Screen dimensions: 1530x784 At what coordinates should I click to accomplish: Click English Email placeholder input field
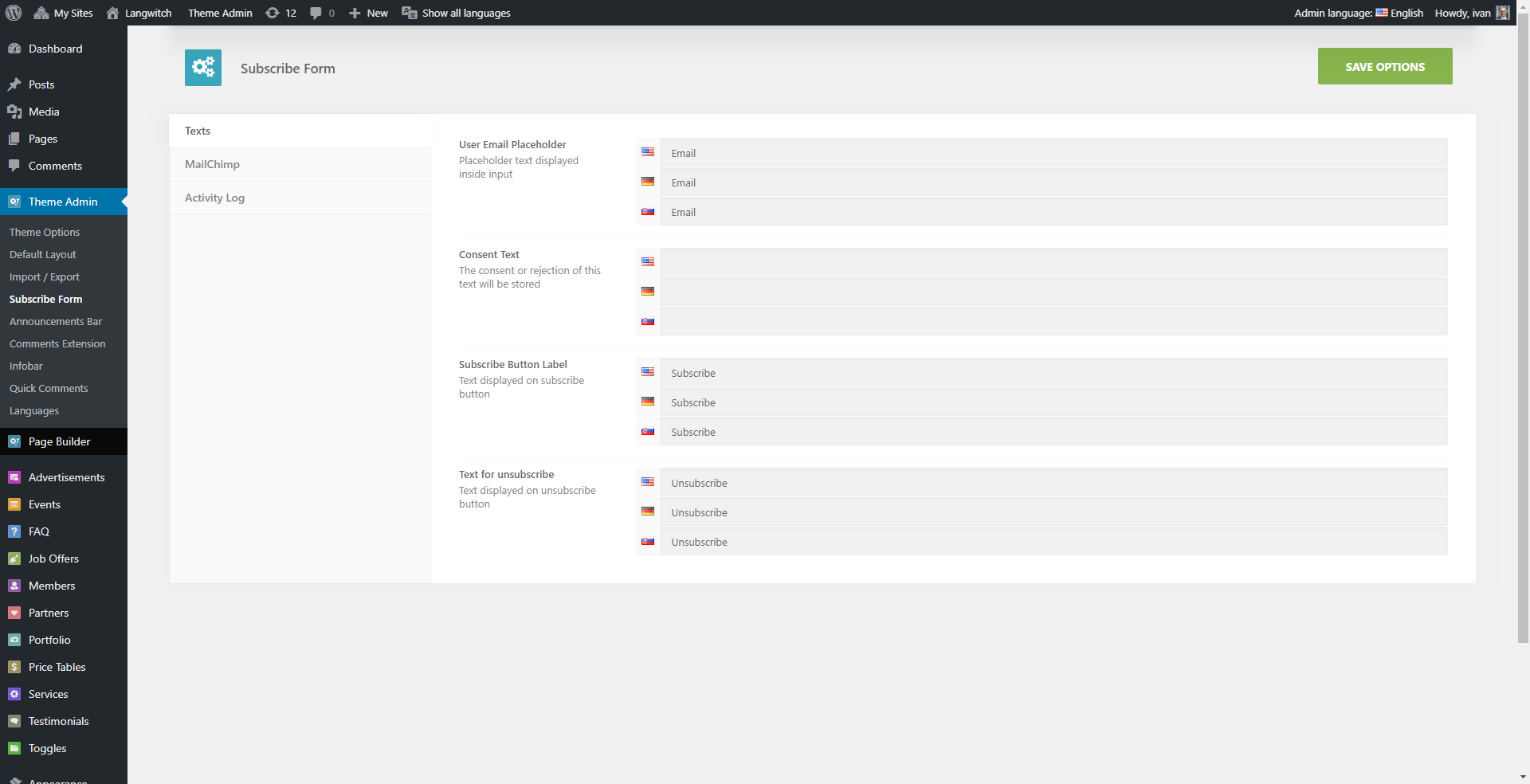[1053, 153]
